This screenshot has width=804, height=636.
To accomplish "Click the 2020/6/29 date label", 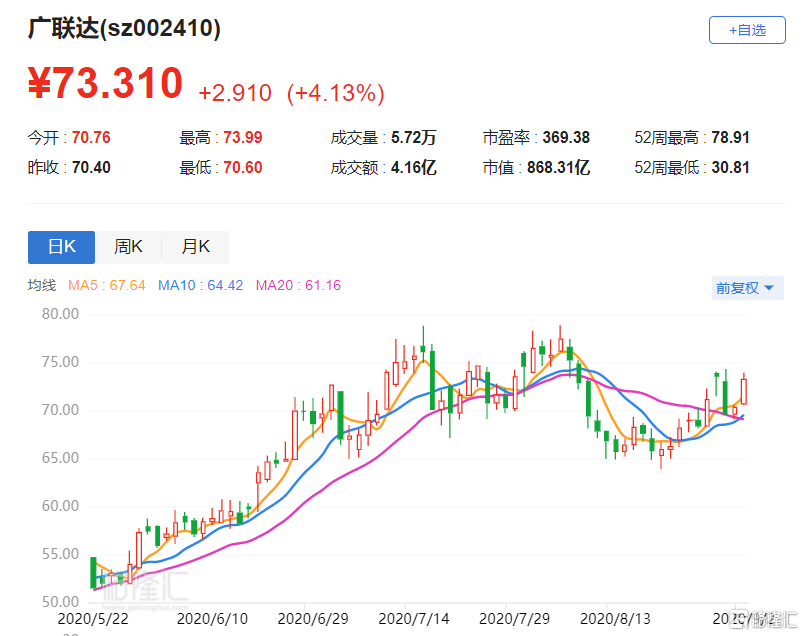I will point(313,619).
